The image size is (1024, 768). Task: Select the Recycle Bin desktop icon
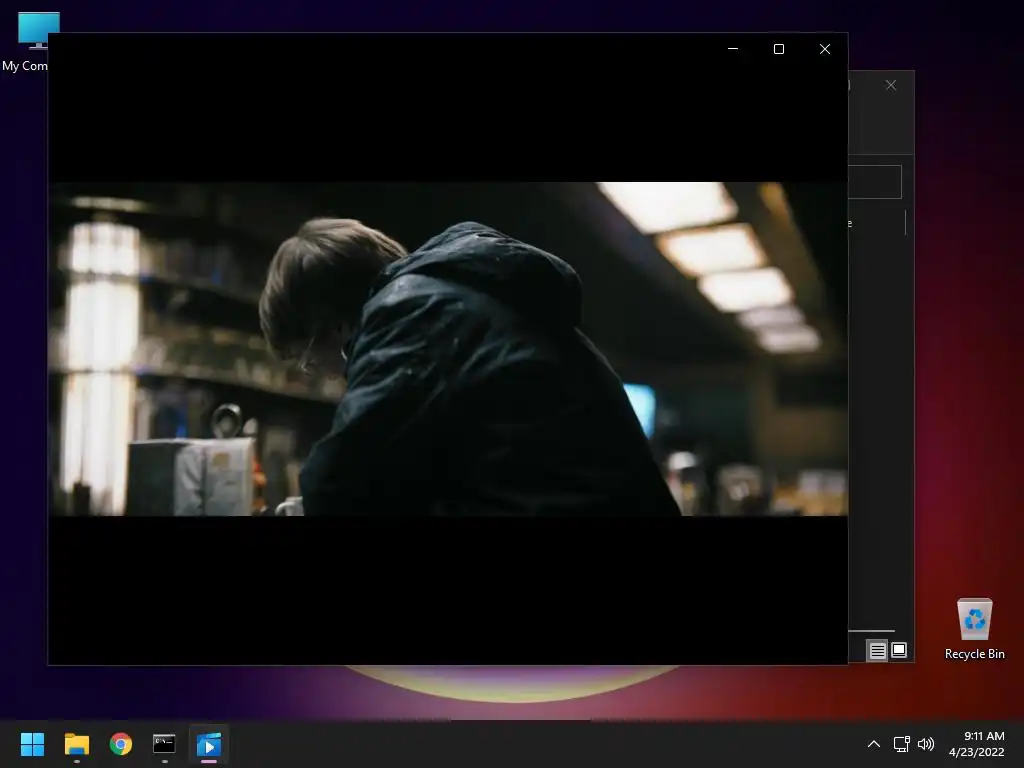click(x=974, y=629)
